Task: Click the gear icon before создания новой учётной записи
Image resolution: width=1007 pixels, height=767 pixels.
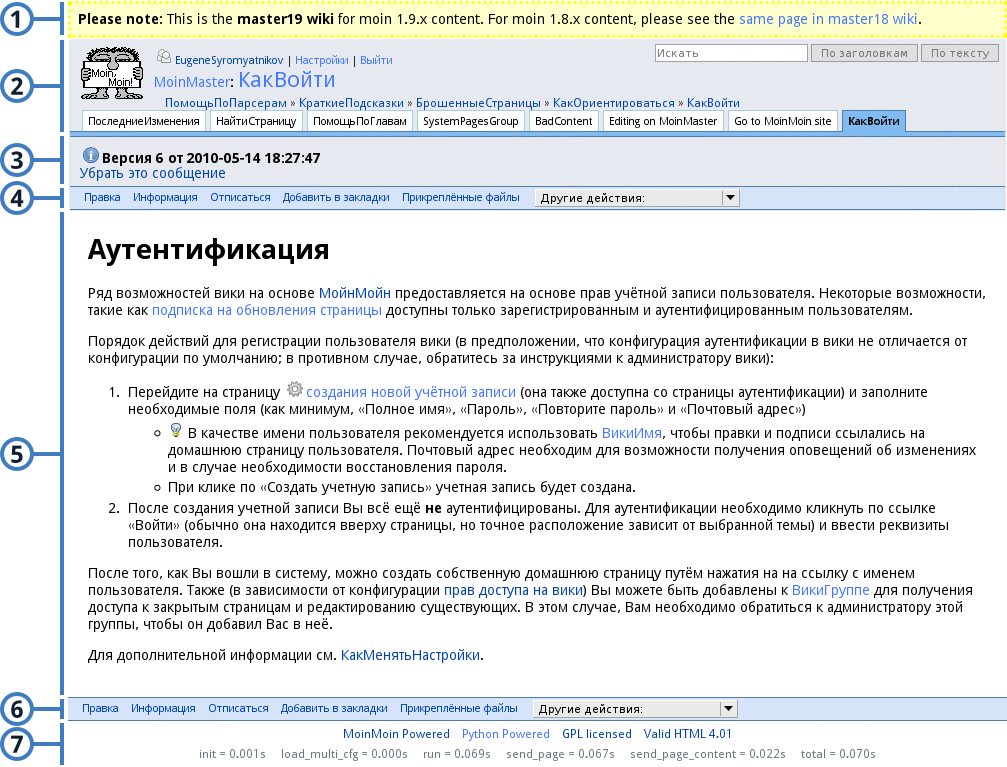Action: [x=294, y=391]
